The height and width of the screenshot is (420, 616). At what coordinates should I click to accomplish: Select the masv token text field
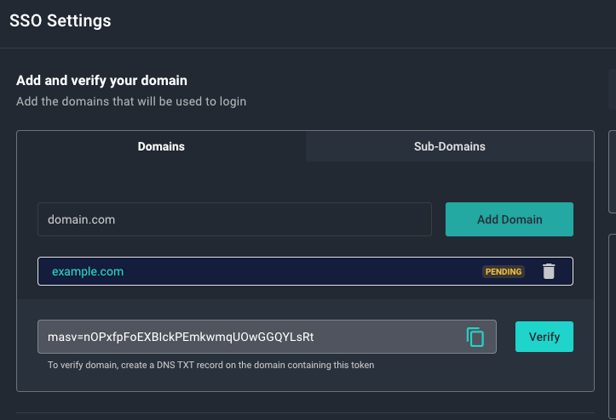[x=267, y=337]
